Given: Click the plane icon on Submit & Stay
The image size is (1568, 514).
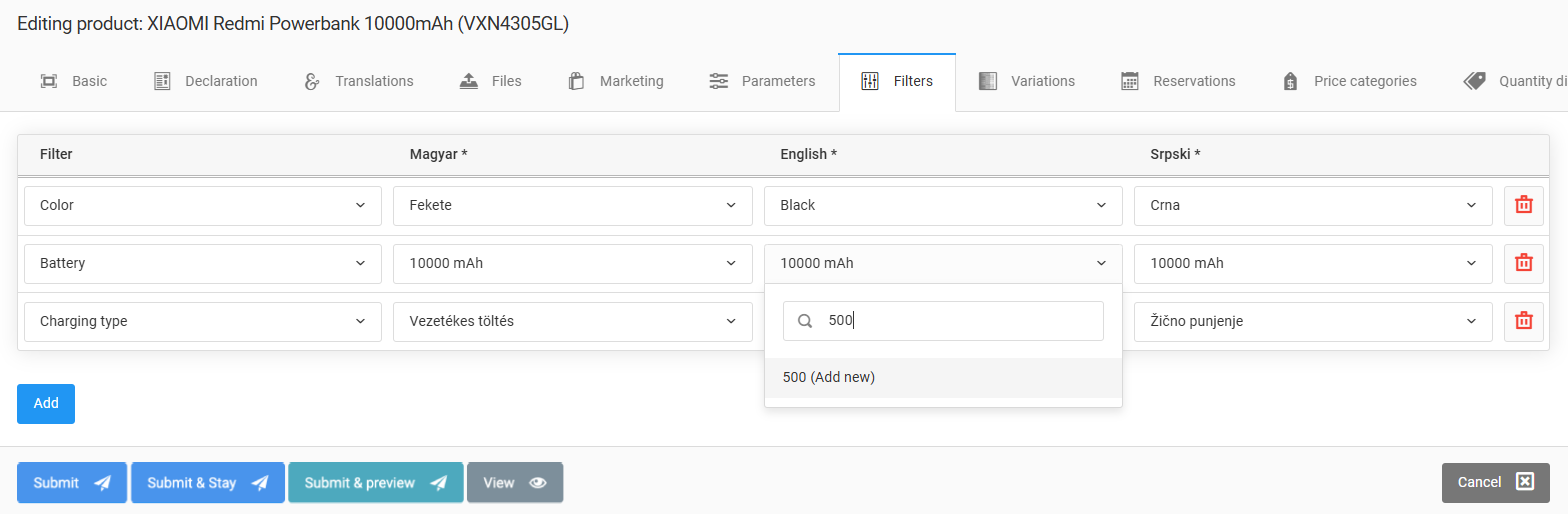Looking at the screenshot, I should (x=260, y=483).
